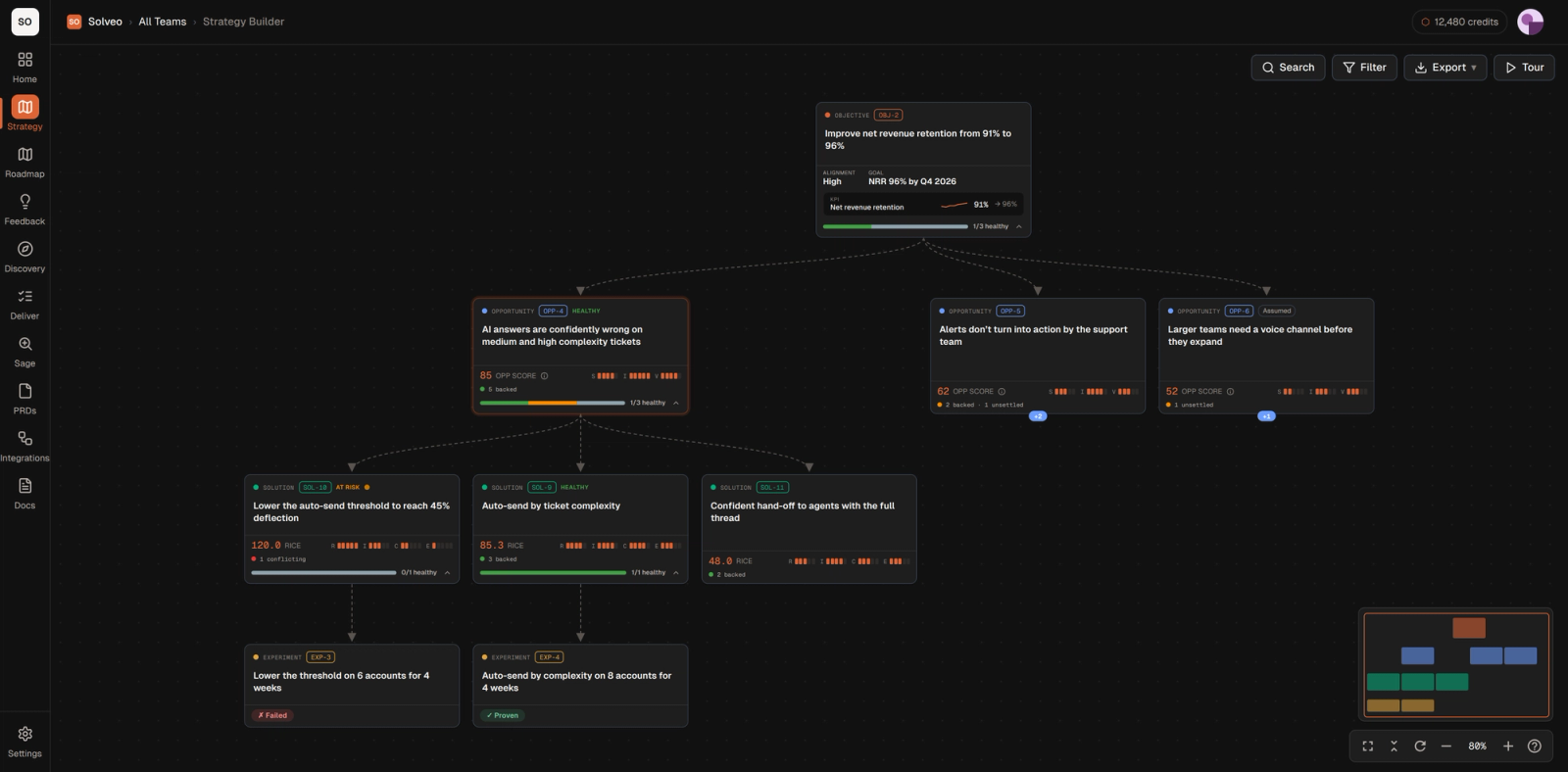Open the Roadmap section
Viewport: 1568px width, 772px height.
tap(24, 163)
